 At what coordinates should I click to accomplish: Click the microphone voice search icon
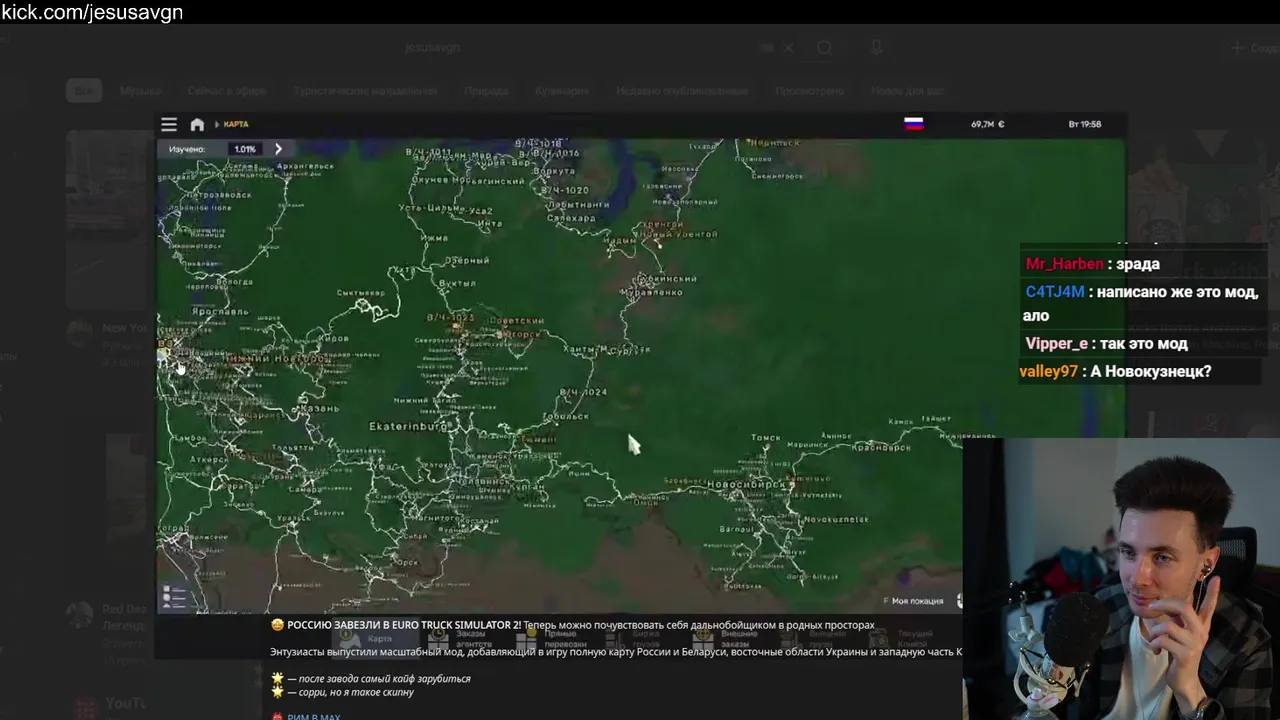876,47
